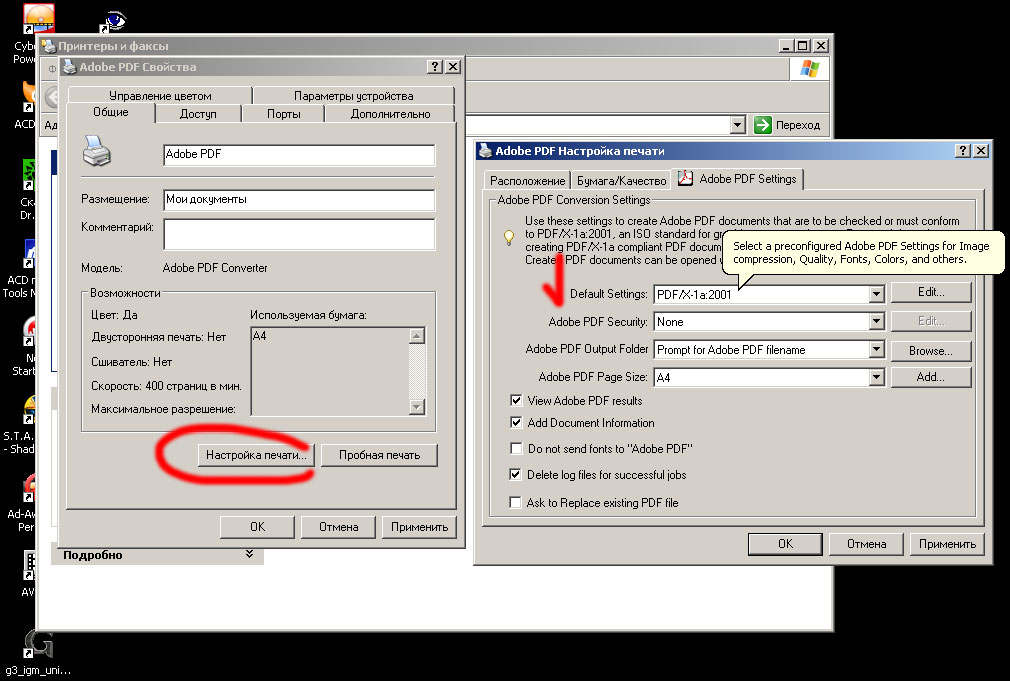Screen dimensions: 1010x681
Task: Click the Размещение input field
Action: pos(299,200)
